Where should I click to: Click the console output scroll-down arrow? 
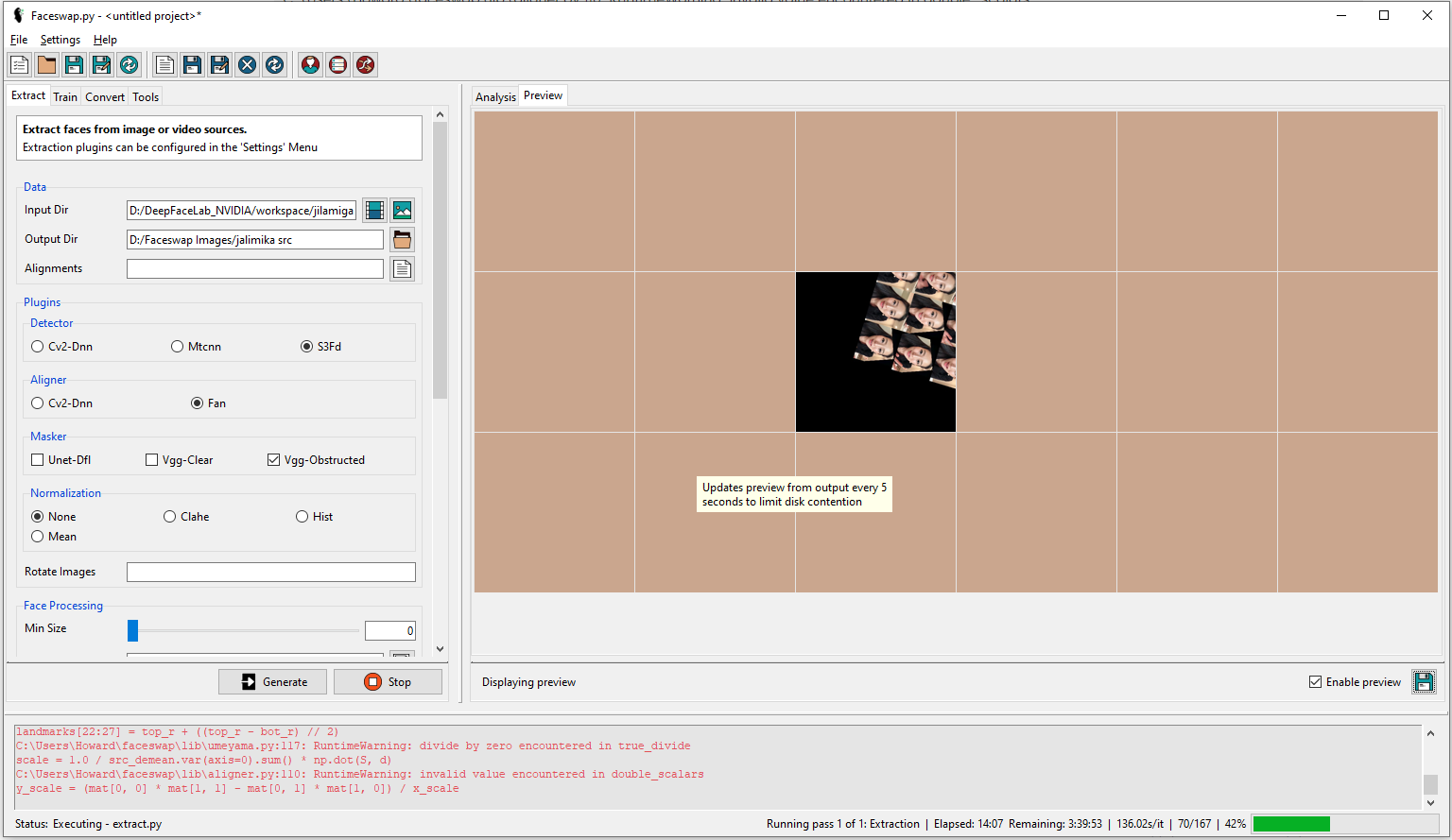[1430, 802]
